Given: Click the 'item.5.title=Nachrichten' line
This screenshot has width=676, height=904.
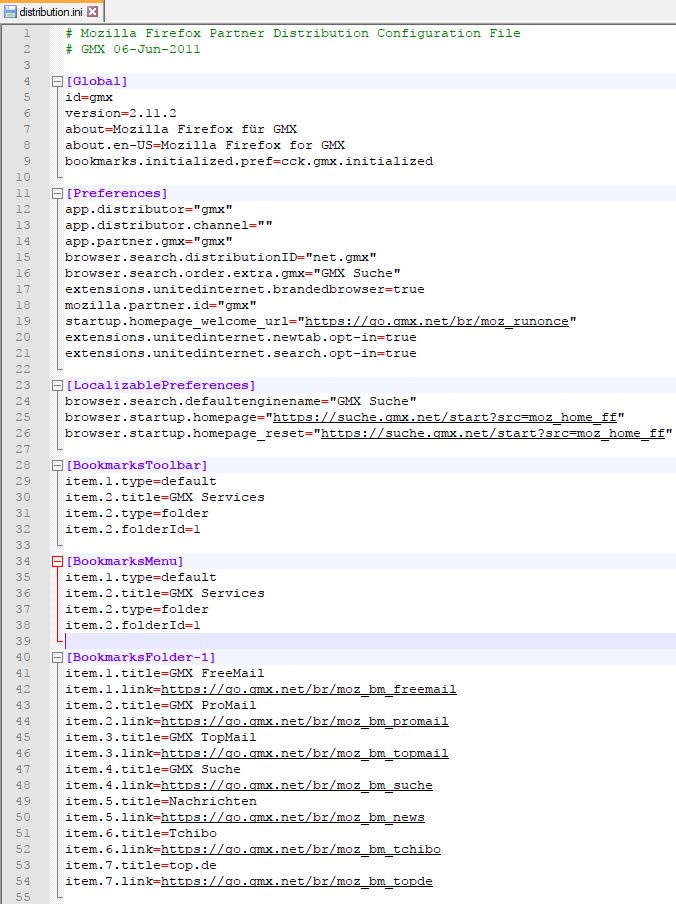Looking at the screenshot, I should (161, 801).
